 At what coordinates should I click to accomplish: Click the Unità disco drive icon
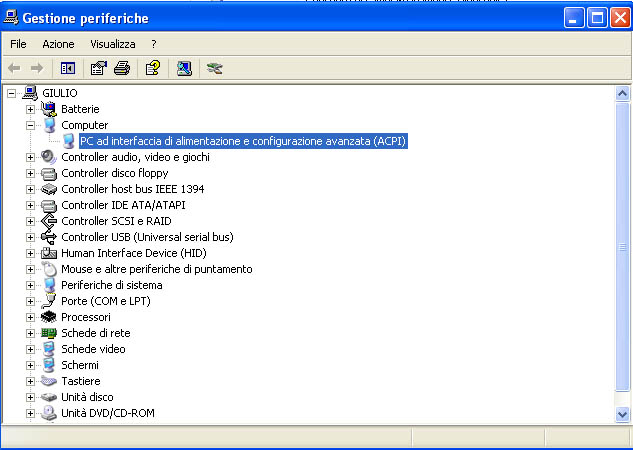tap(49, 397)
